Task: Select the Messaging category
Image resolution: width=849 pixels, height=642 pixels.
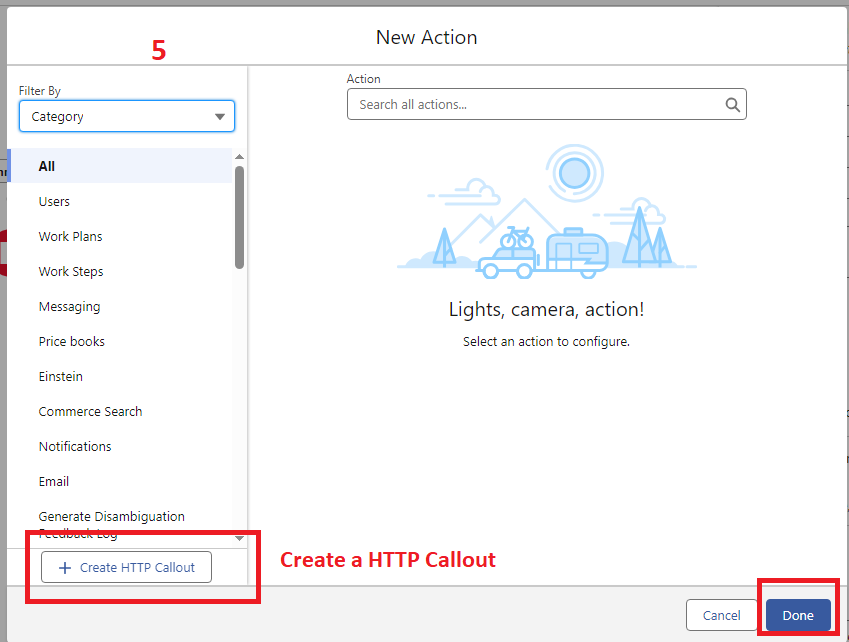Action: (69, 306)
